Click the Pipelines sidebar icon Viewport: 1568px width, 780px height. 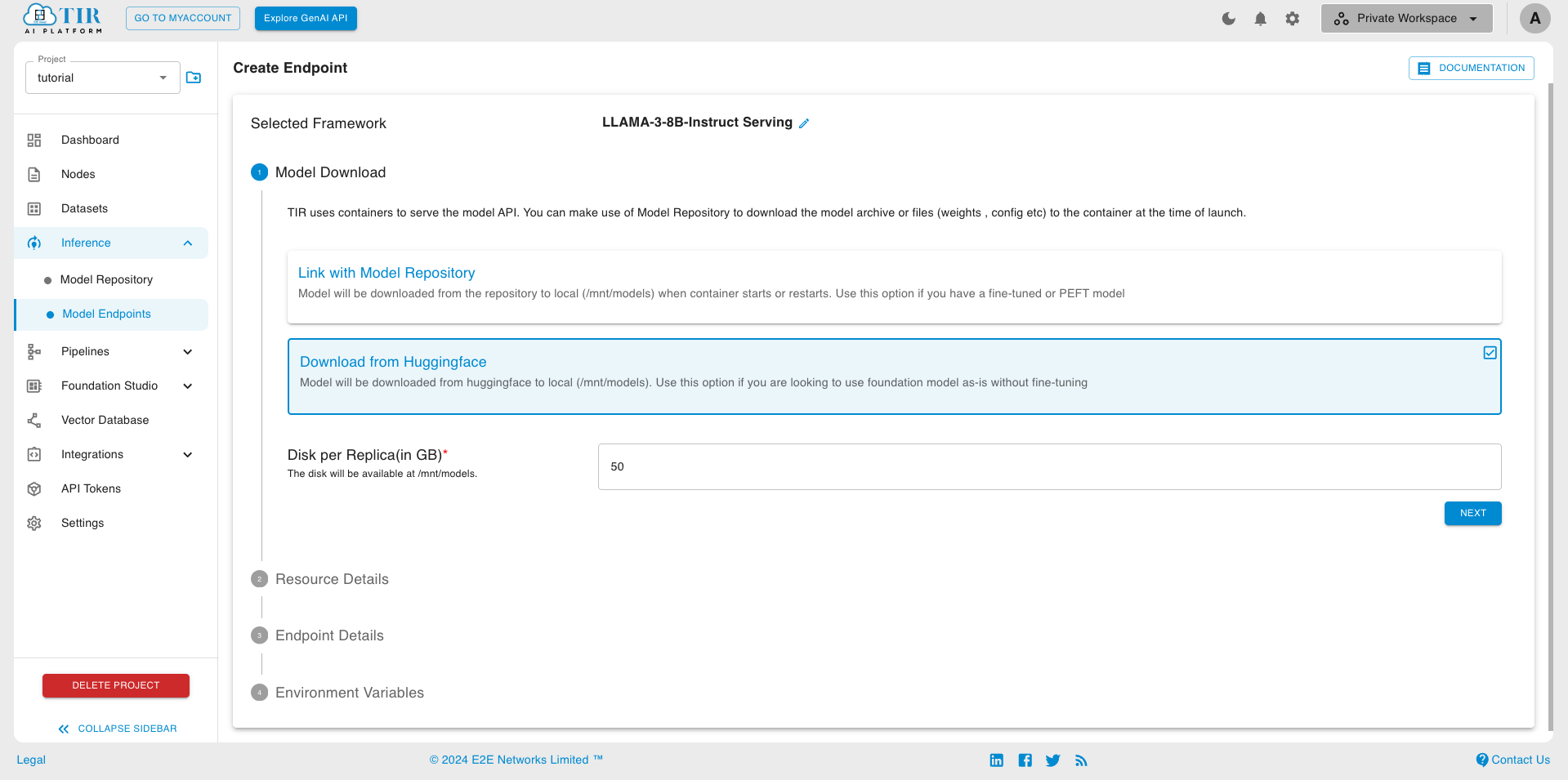pos(34,352)
